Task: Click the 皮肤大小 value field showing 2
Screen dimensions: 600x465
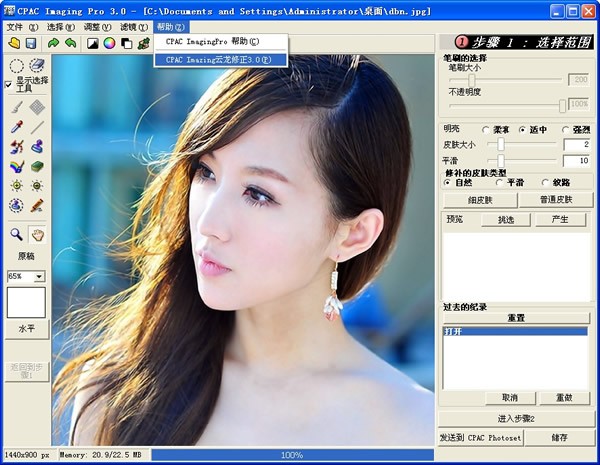Action: pyautogui.click(x=576, y=145)
